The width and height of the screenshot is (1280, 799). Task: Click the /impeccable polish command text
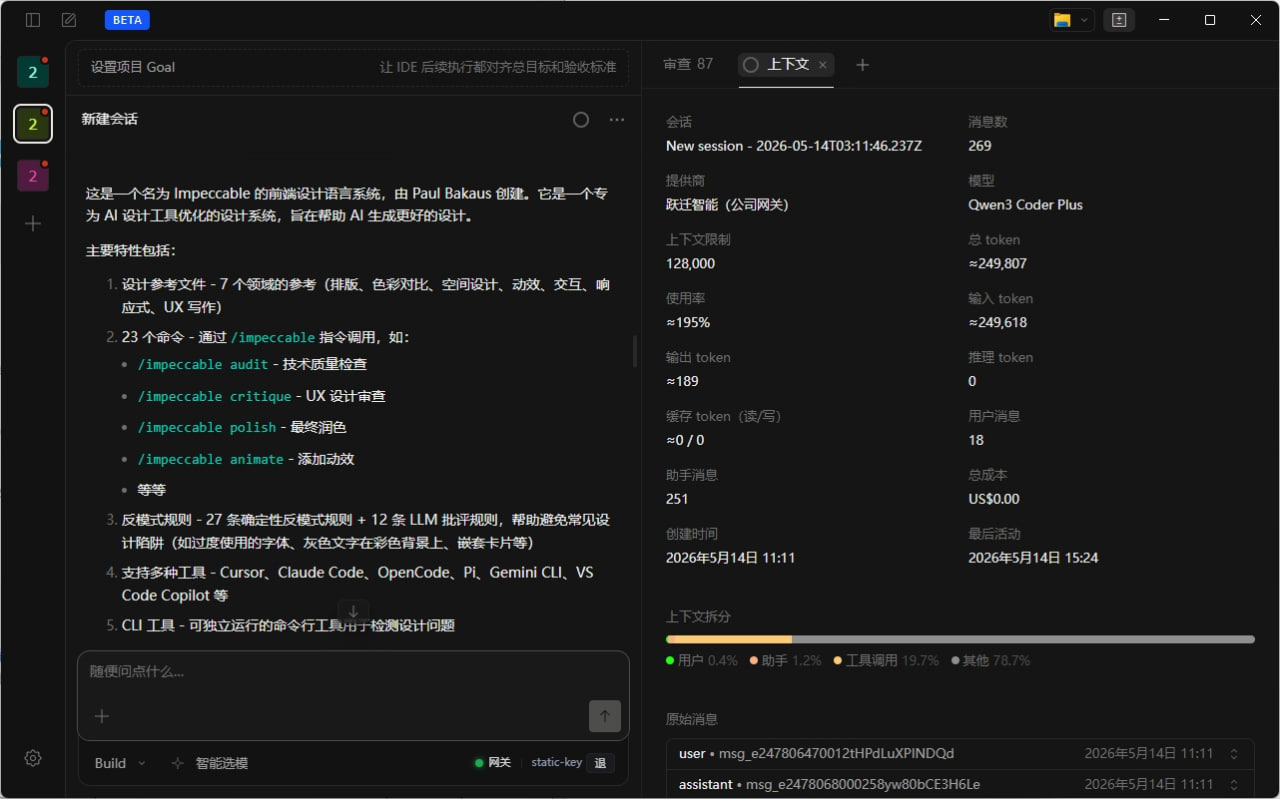tap(207, 427)
